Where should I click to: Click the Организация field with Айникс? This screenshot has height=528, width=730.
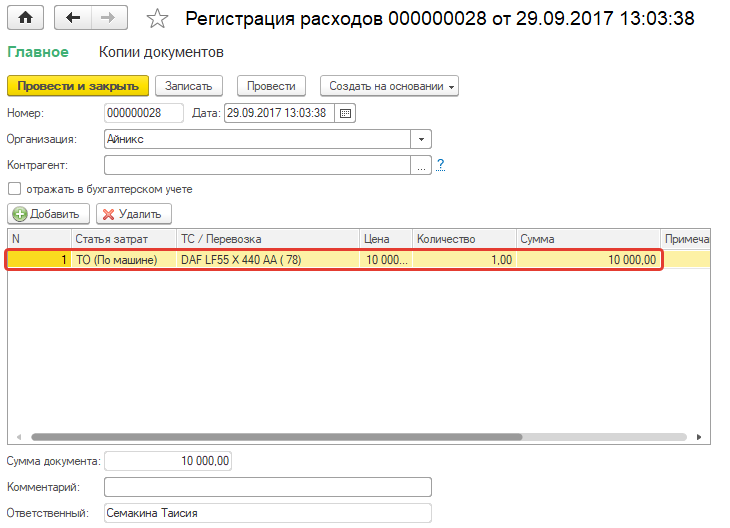pyautogui.click(x=257, y=139)
